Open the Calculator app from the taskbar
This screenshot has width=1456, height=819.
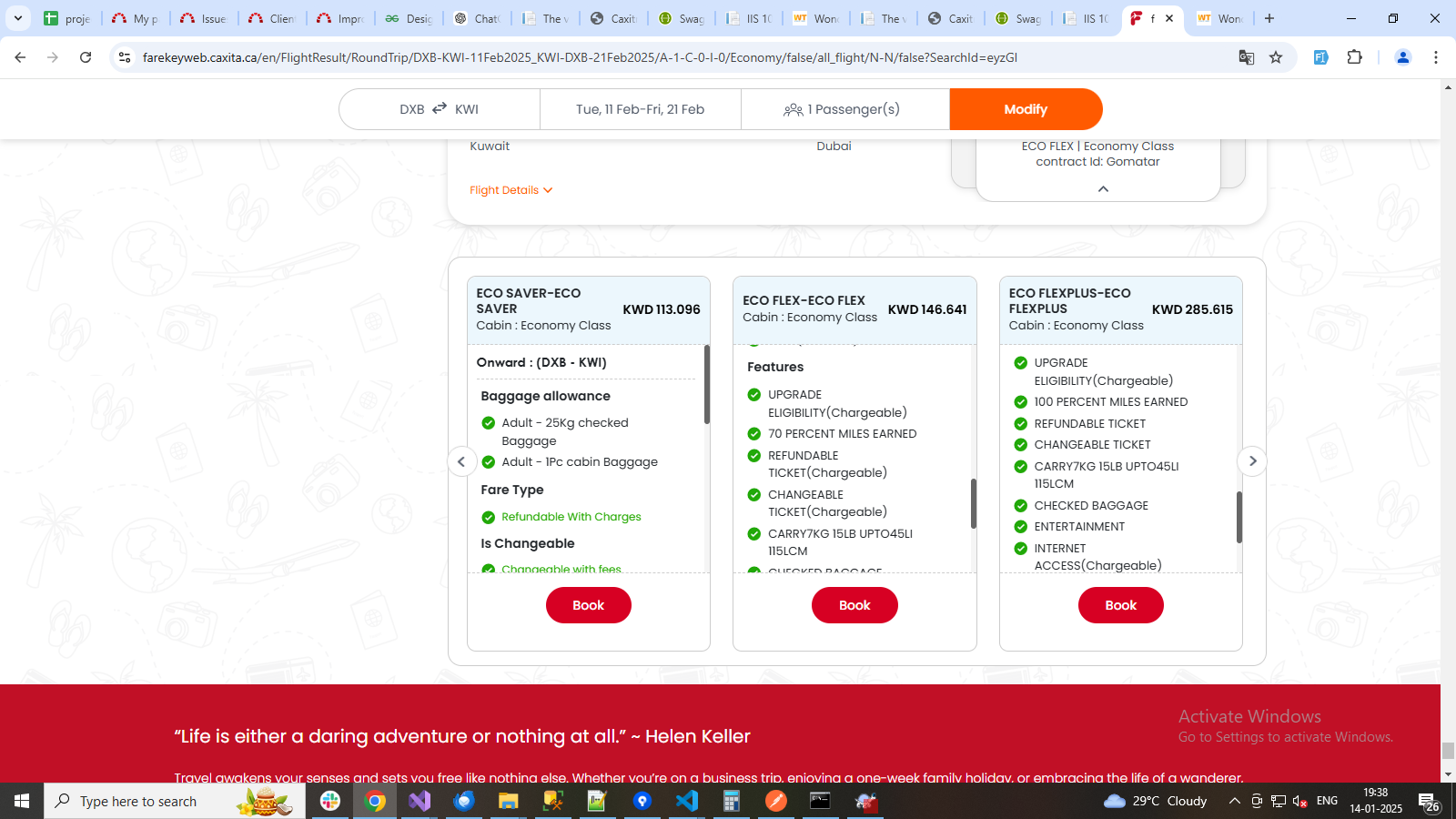732,801
